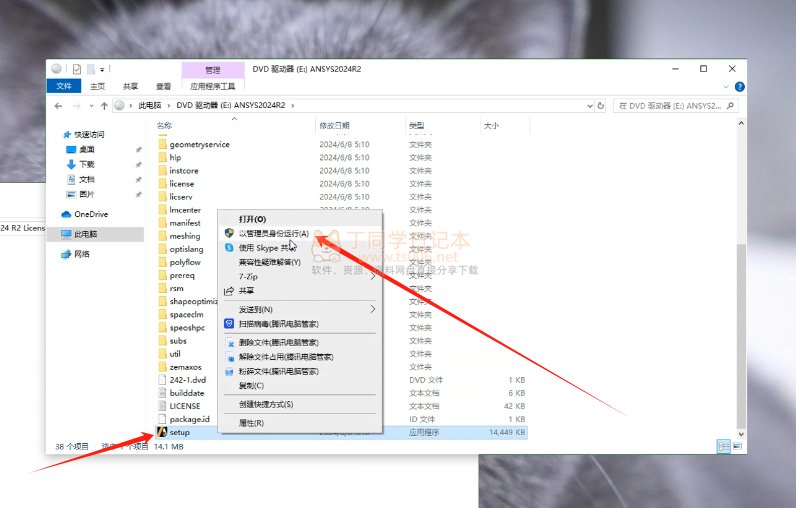Open Explorer help question mark icon
796x508 pixels.
pos(740,87)
